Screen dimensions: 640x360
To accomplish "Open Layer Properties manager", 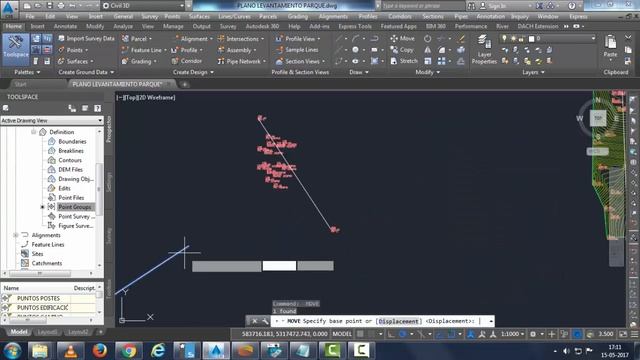I will point(484,49).
